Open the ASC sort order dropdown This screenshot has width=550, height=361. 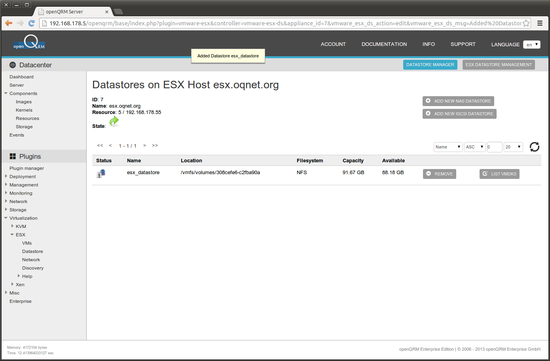tap(475, 147)
